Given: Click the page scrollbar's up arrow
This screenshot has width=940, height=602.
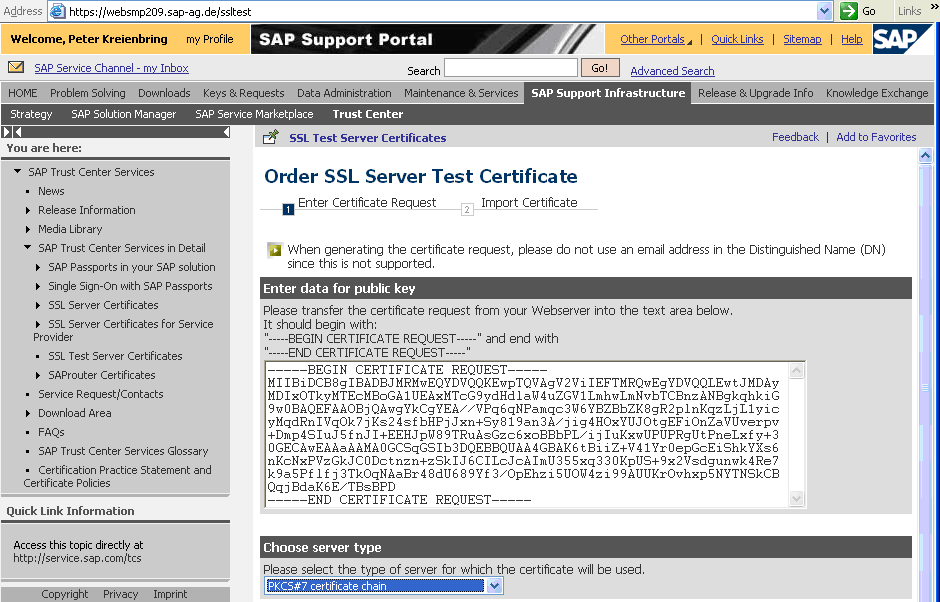Looking at the screenshot, I should pyautogui.click(x=925, y=156).
